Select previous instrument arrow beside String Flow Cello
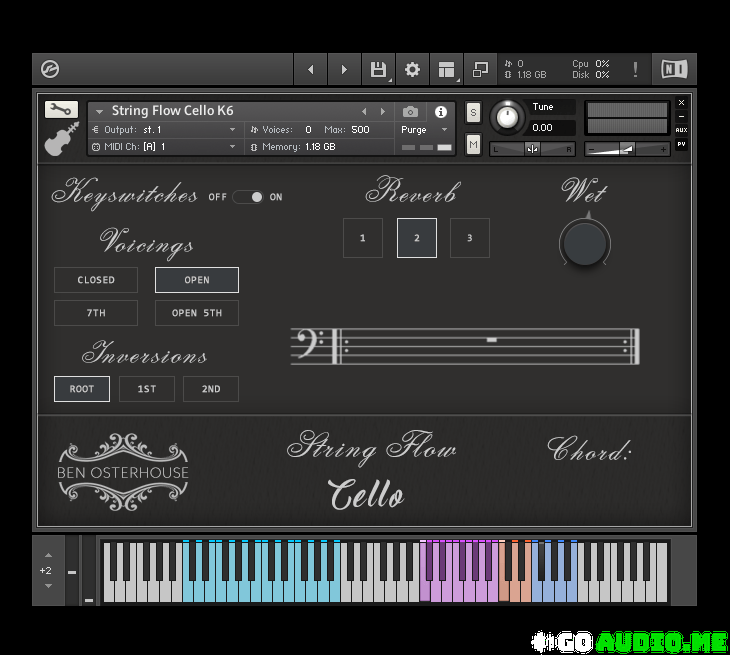Screen dimensions: 730x655 364,112
